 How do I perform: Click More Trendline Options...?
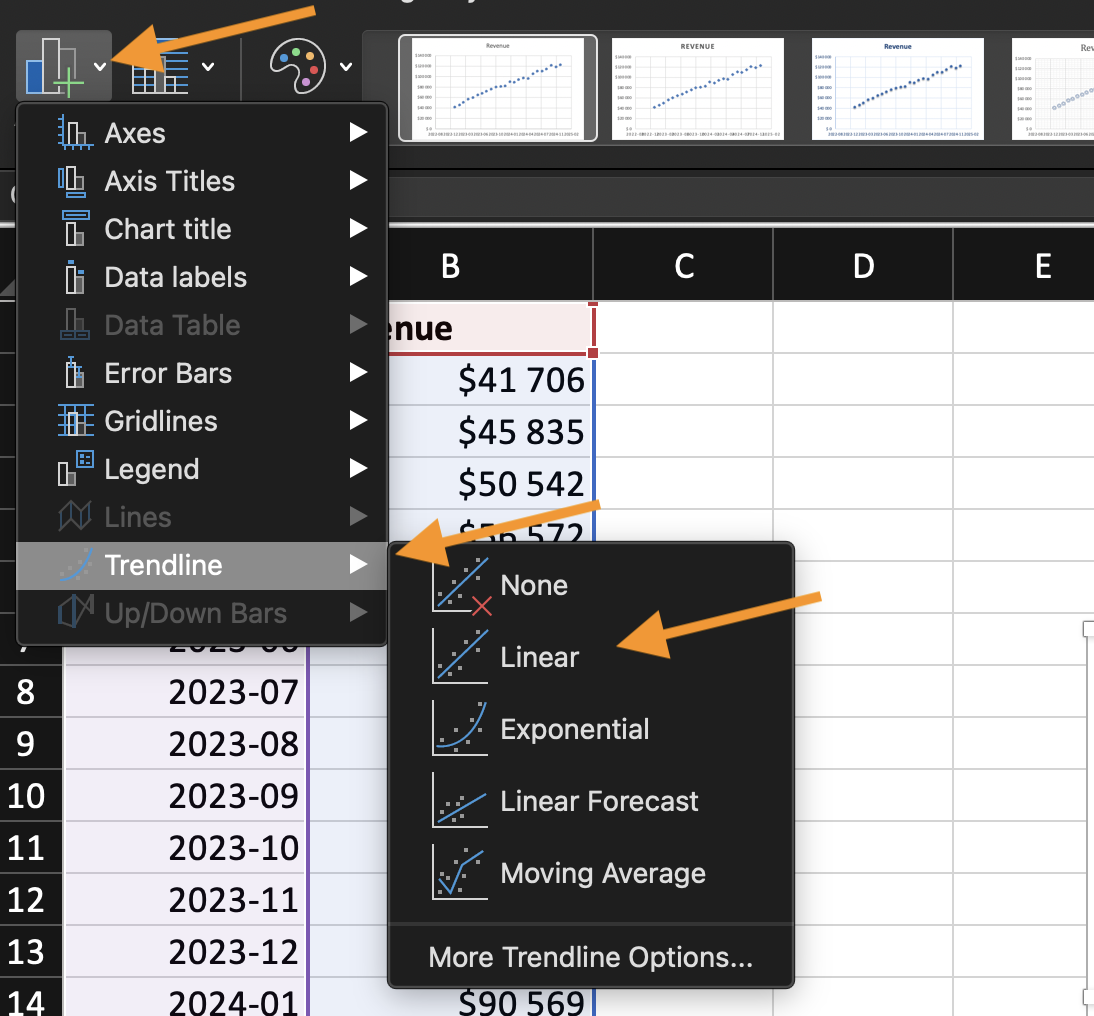(x=590, y=957)
